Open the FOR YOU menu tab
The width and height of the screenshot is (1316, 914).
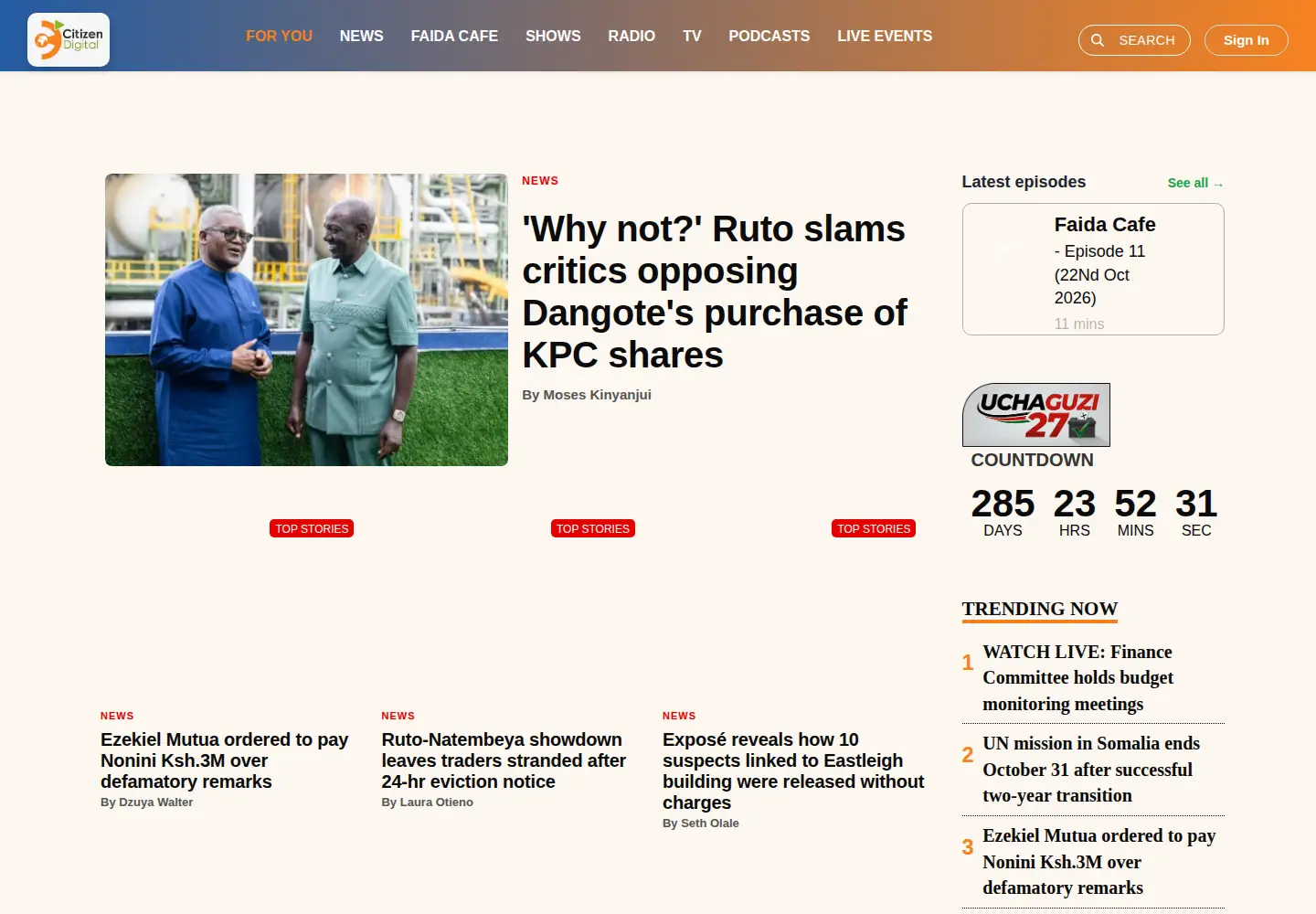coord(279,36)
